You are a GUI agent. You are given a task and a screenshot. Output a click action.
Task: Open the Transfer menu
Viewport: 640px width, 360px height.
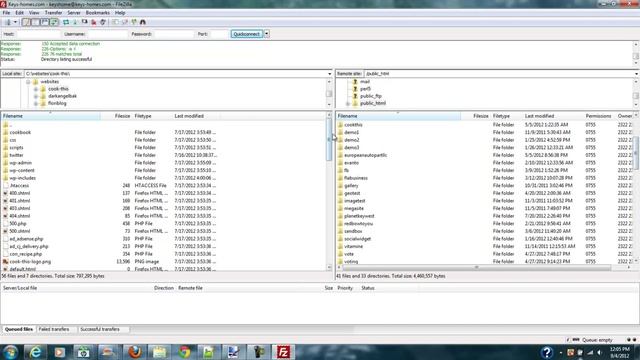pos(53,13)
